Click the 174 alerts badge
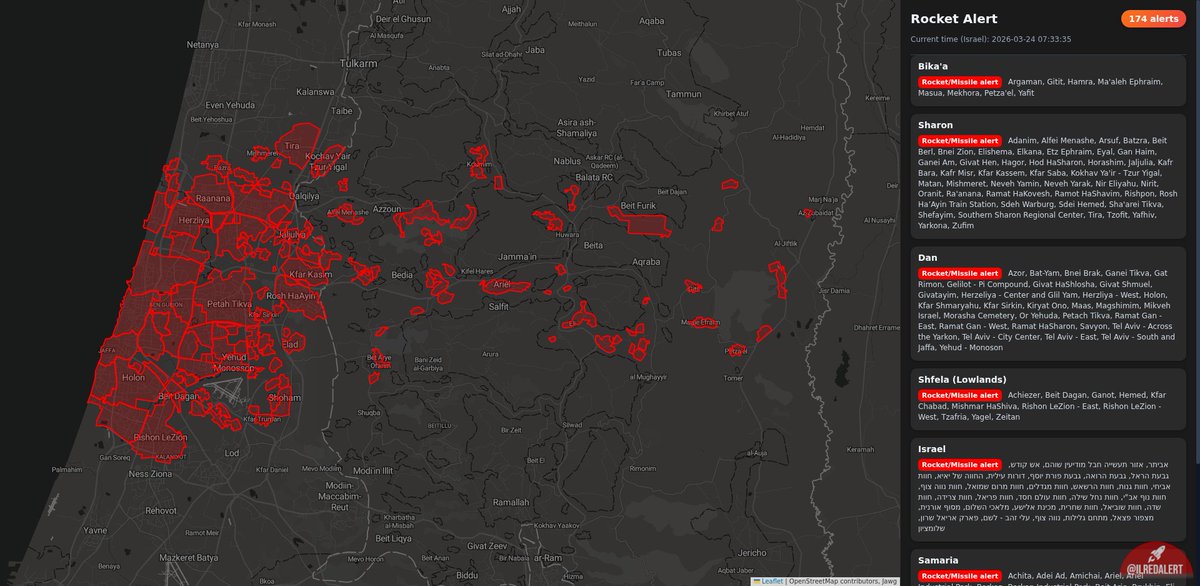The height and width of the screenshot is (586, 1200). click(x=1155, y=19)
